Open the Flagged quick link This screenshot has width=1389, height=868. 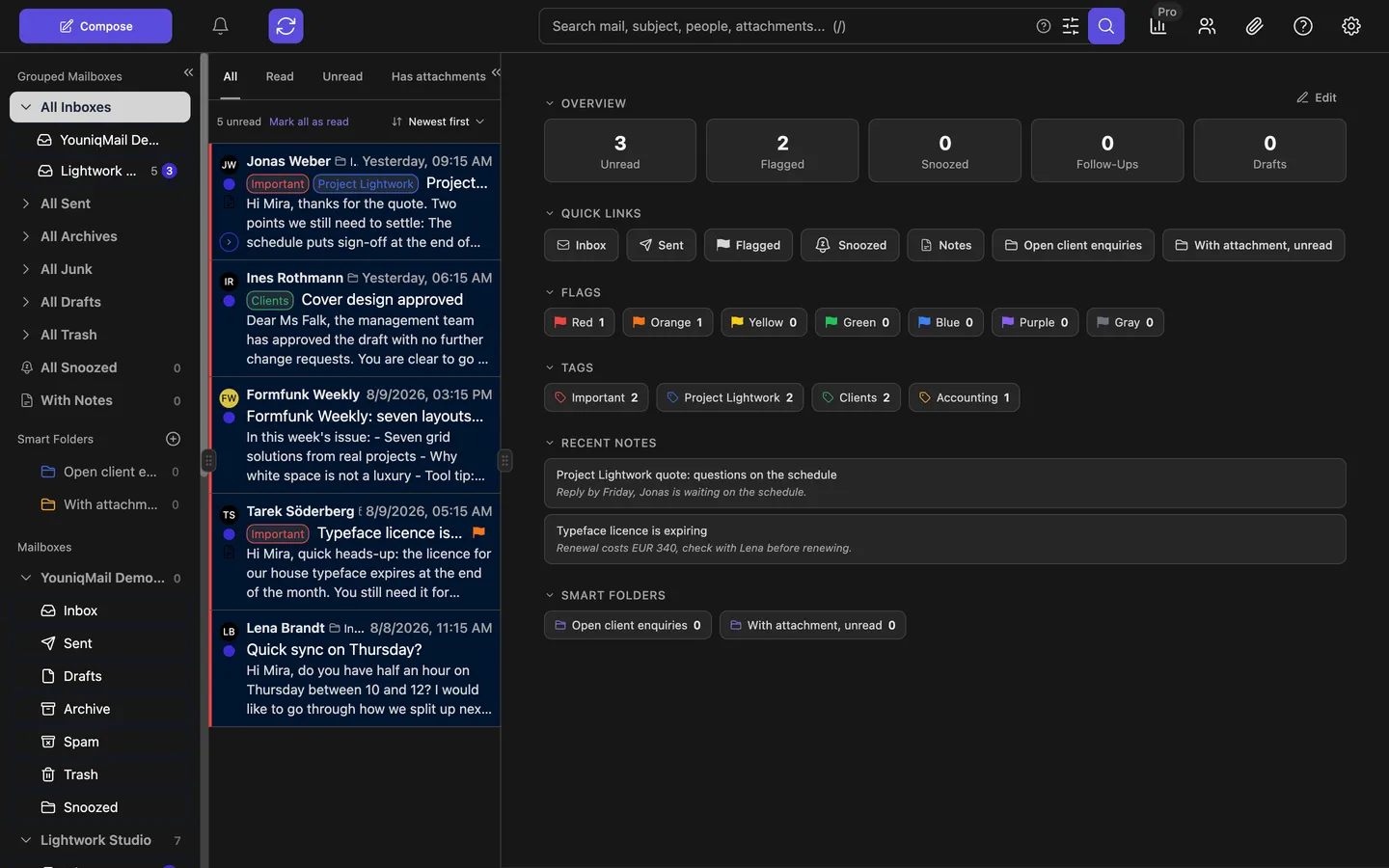point(749,245)
